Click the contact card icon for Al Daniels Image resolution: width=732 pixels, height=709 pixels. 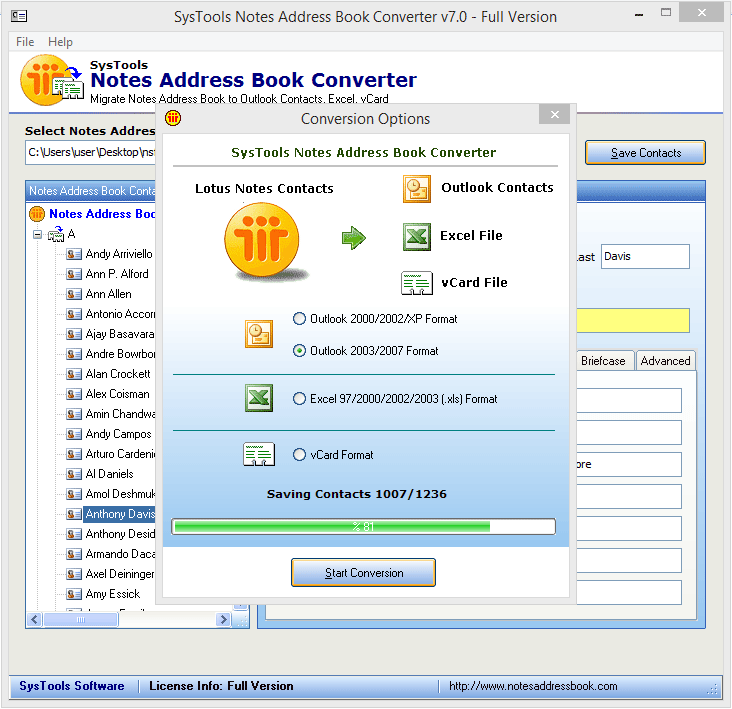74,475
